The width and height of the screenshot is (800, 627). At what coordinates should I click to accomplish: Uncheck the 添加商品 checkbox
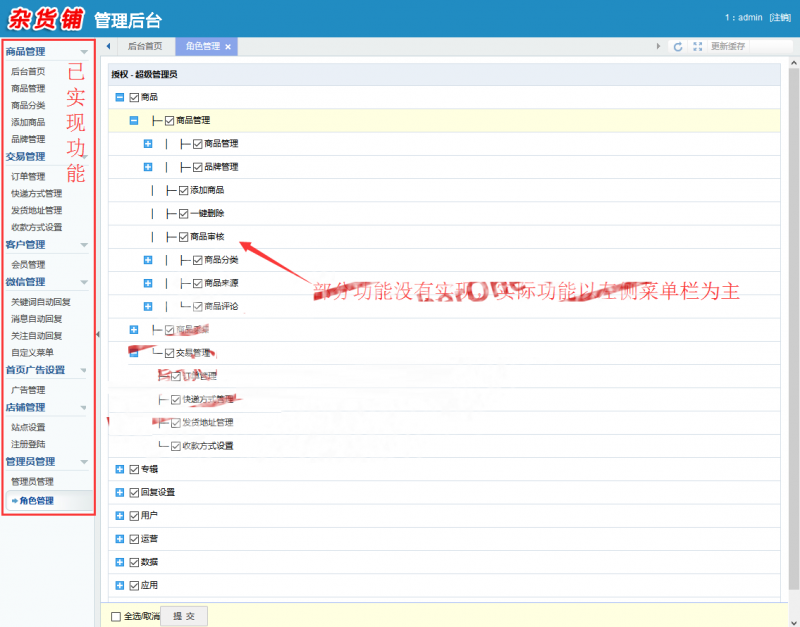pyautogui.click(x=184, y=190)
